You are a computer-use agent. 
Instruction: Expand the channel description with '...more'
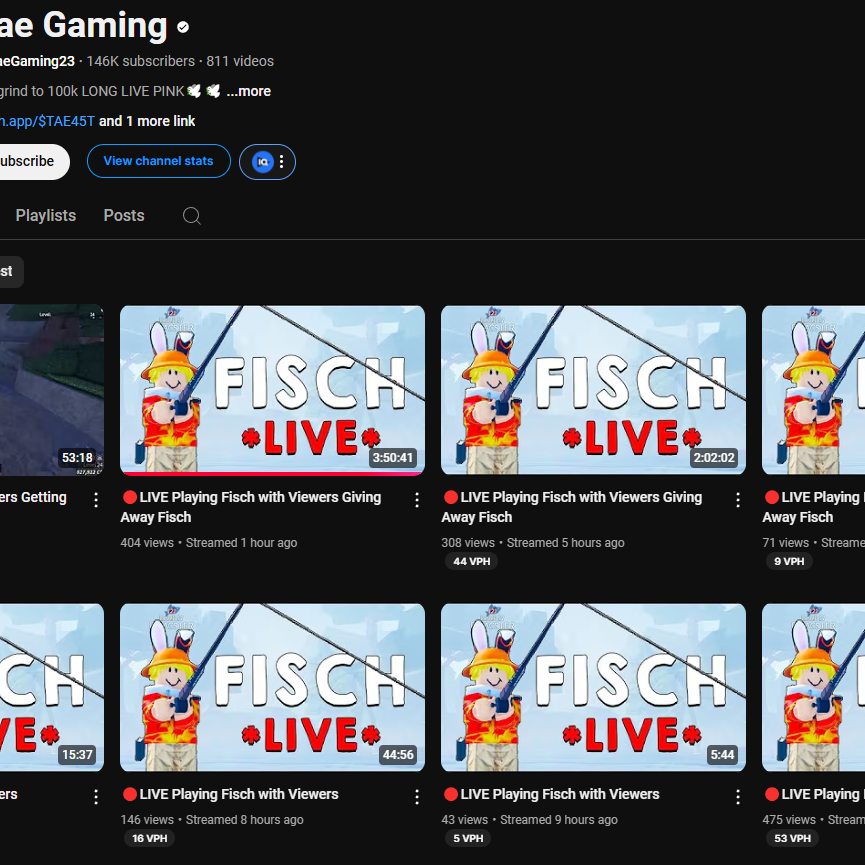(x=248, y=91)
